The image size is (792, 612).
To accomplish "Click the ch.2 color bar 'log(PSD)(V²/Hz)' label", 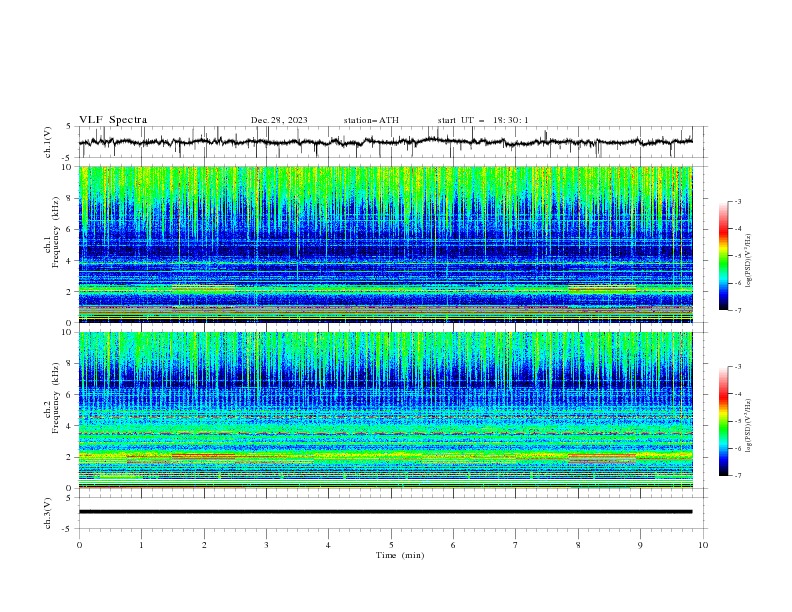I will pyautogui.click(x=749, y=426).
